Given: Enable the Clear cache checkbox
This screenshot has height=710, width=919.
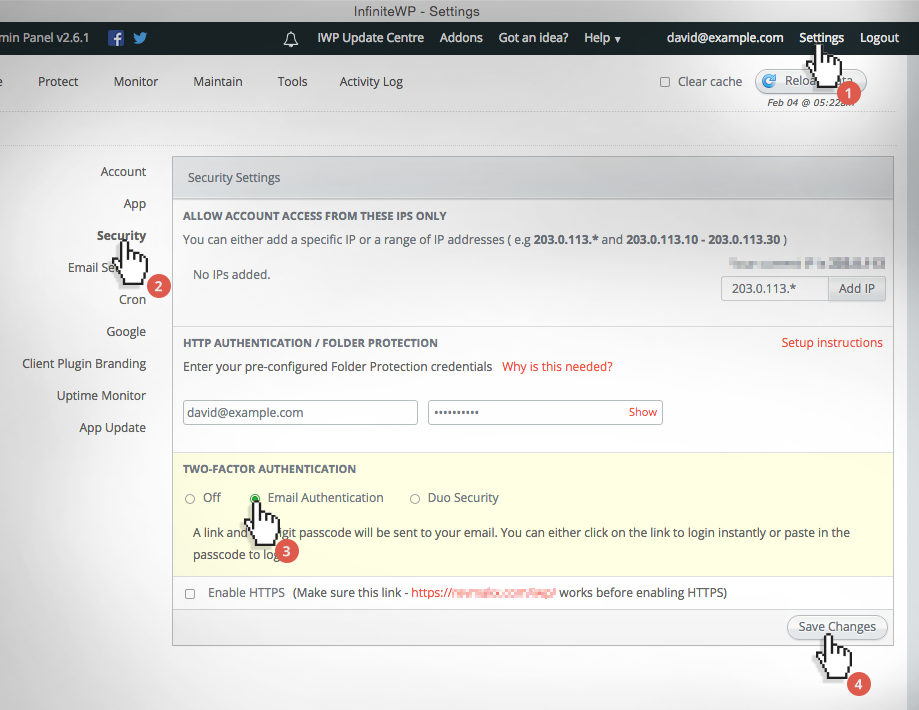Looking at the screenshot, I should (662, 81).
